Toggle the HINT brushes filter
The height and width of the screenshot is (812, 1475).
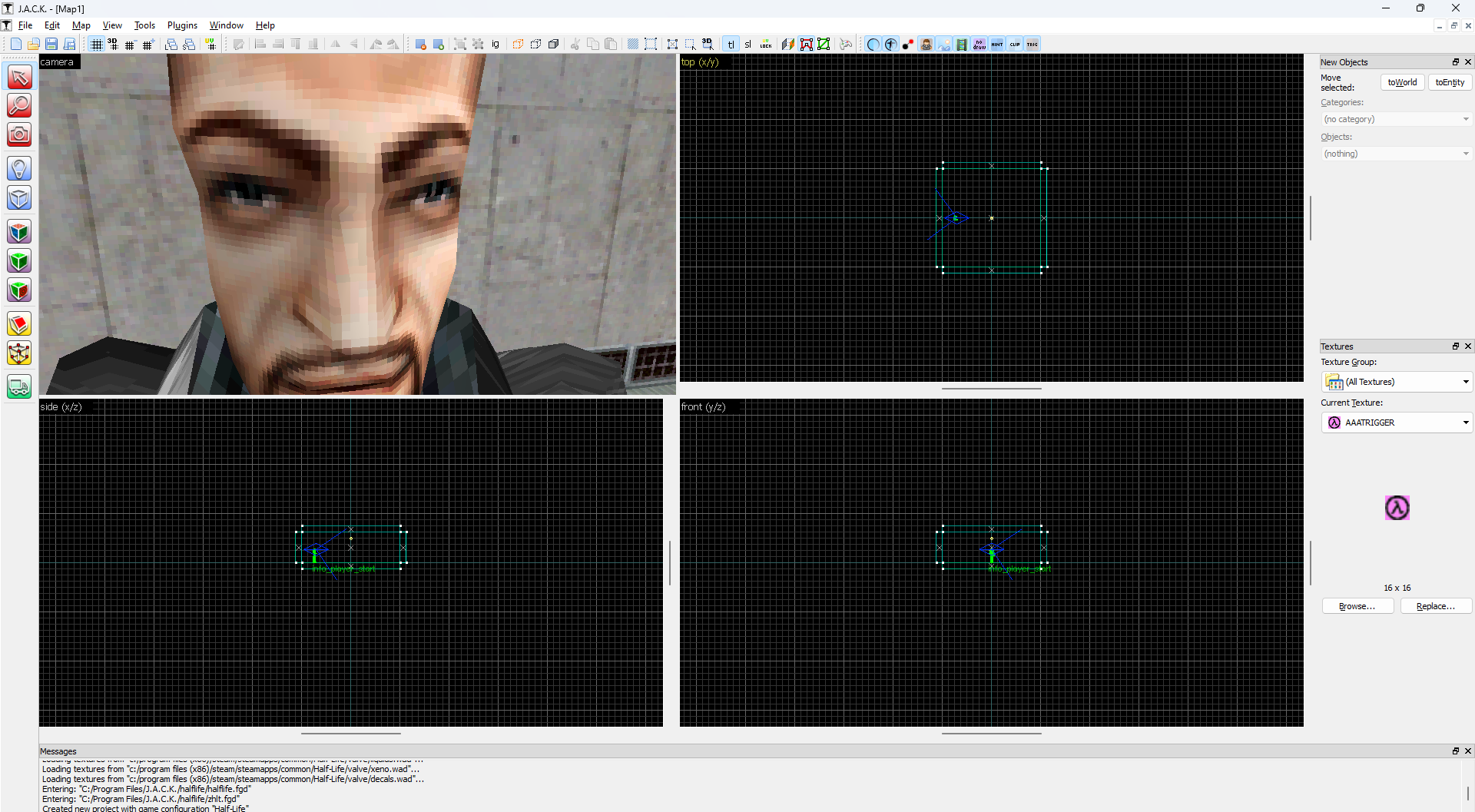[x=997, y=45]
